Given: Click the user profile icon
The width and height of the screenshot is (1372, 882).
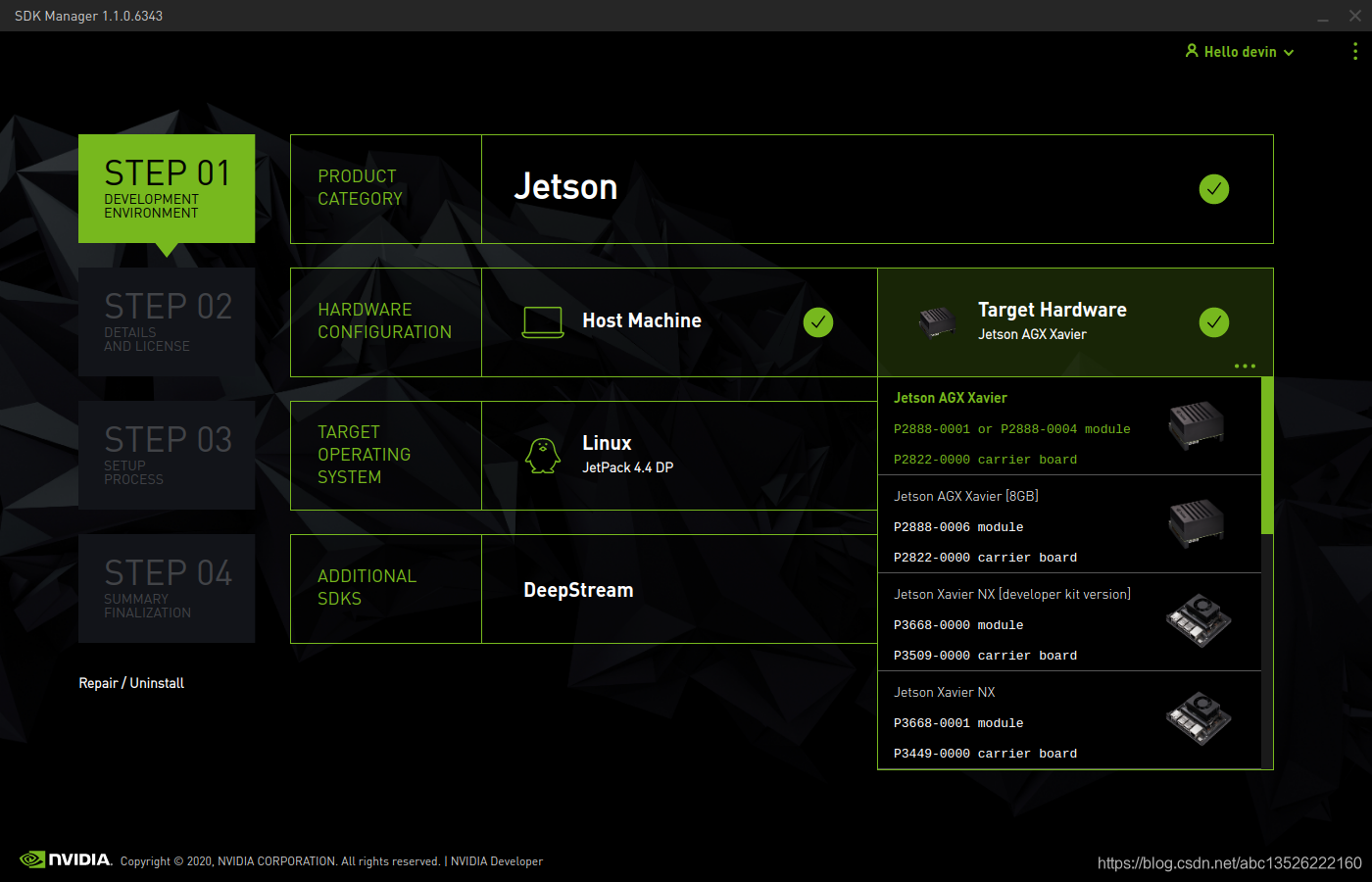Looking at the screenshot, I should pyautogui.click(x=1192, y=51).
